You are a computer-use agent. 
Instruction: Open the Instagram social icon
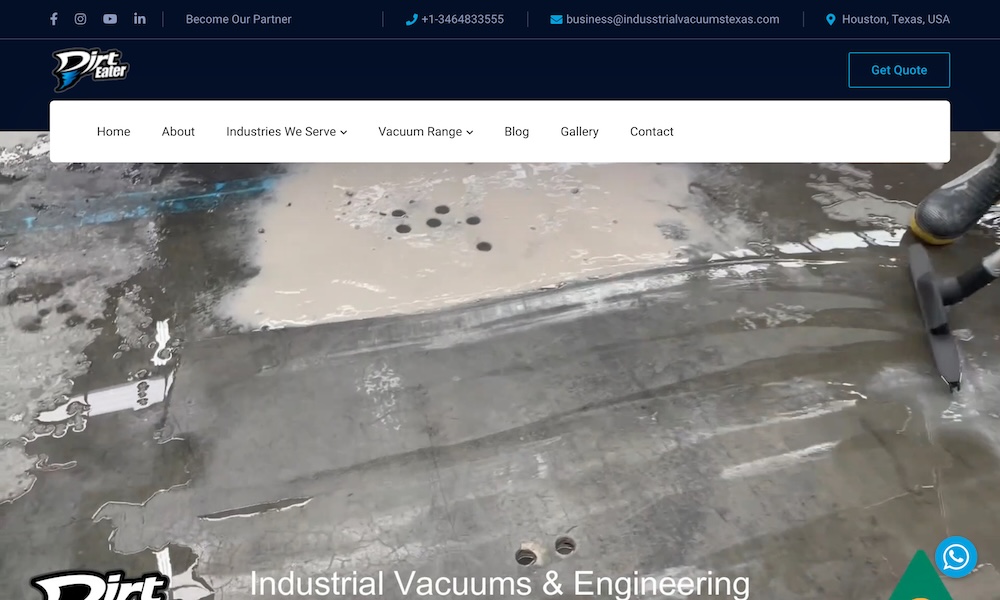click(x=81, y=19)
